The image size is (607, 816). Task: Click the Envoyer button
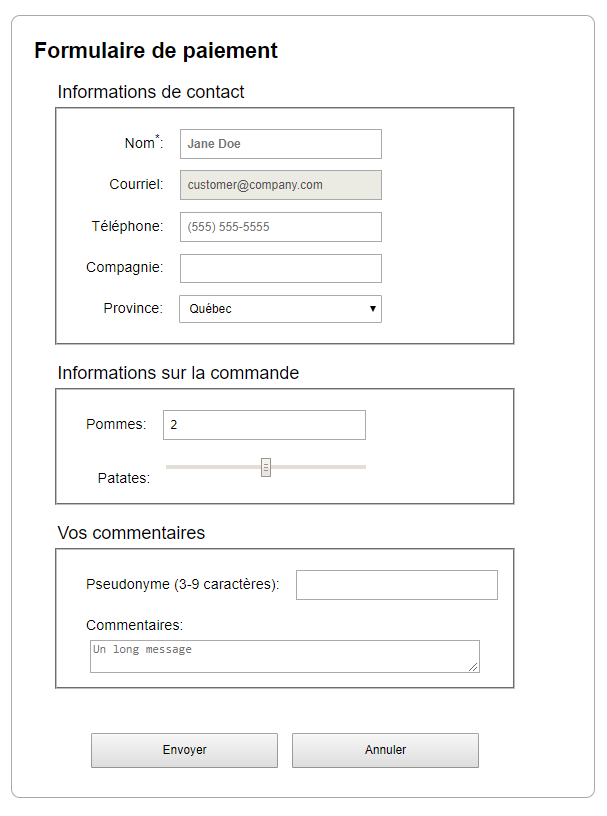[184, 750]
